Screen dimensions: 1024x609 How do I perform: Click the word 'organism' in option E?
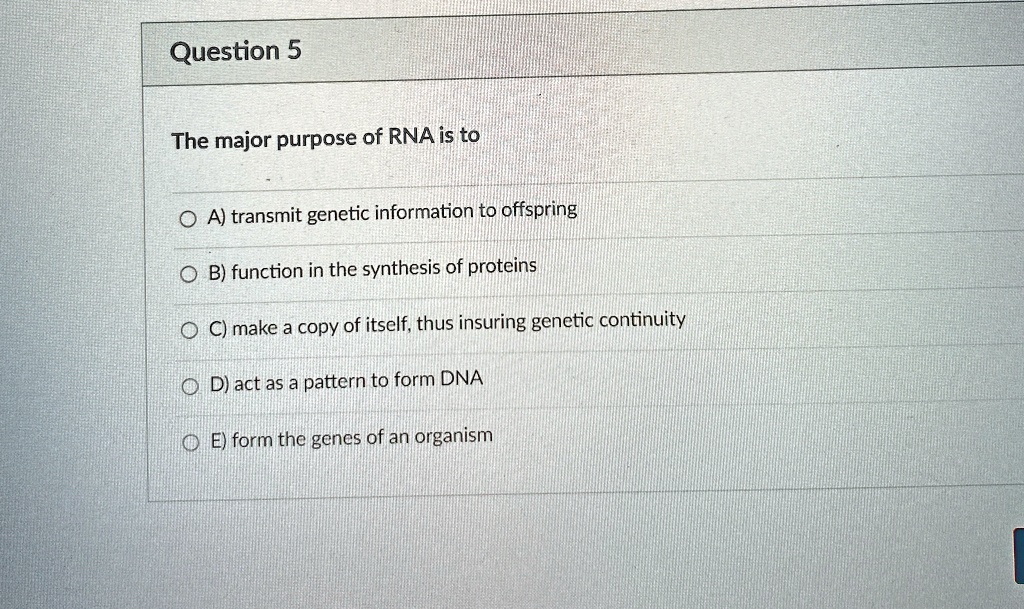(454, 436)
